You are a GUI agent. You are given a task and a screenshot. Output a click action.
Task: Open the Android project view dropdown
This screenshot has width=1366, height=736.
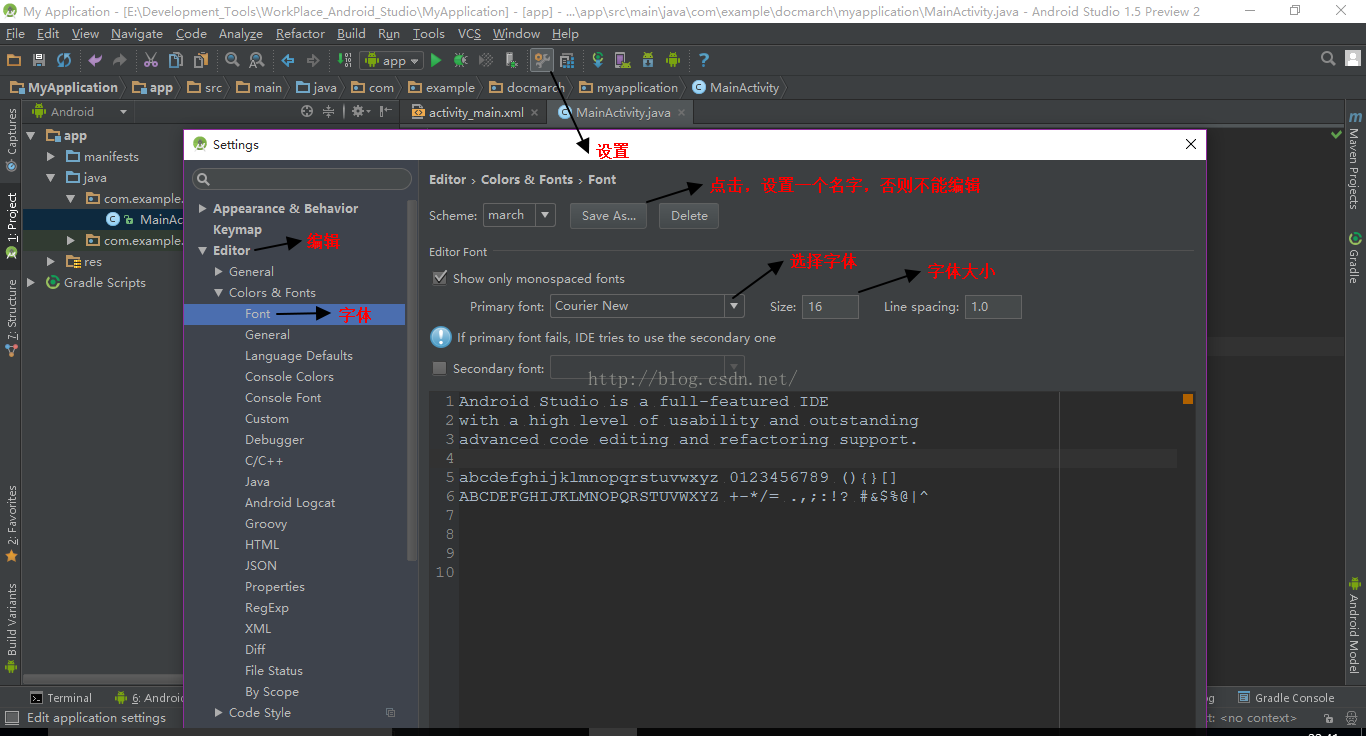pos(80,112)
